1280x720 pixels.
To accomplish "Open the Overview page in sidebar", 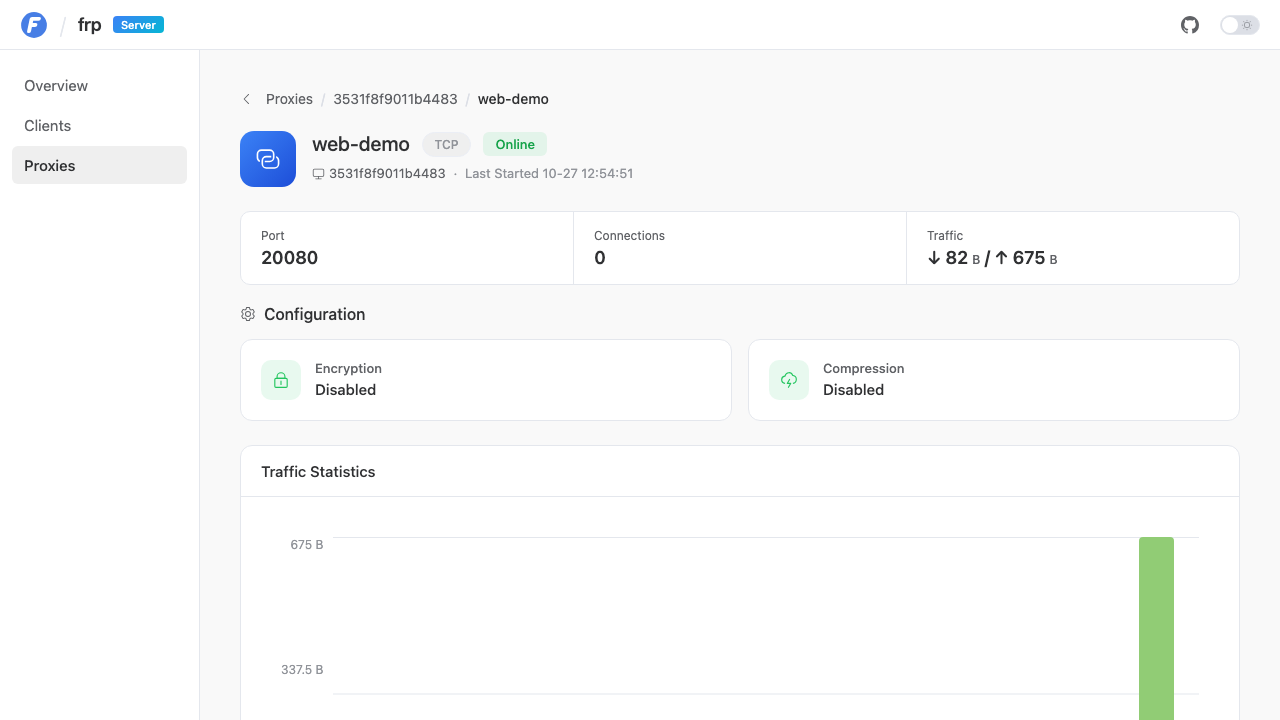I will pos(99,86).
